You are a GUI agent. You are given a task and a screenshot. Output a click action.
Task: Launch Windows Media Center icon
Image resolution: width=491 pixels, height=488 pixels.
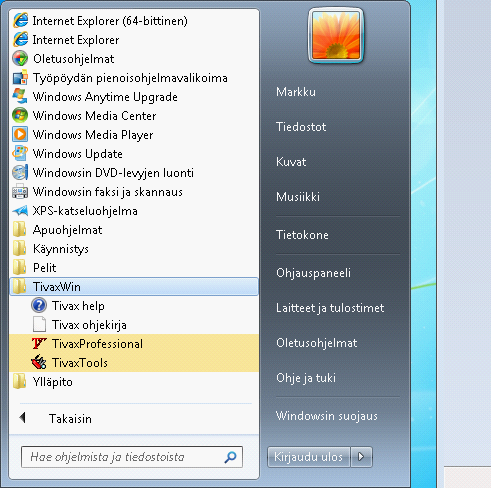click(x=20, y=116)
